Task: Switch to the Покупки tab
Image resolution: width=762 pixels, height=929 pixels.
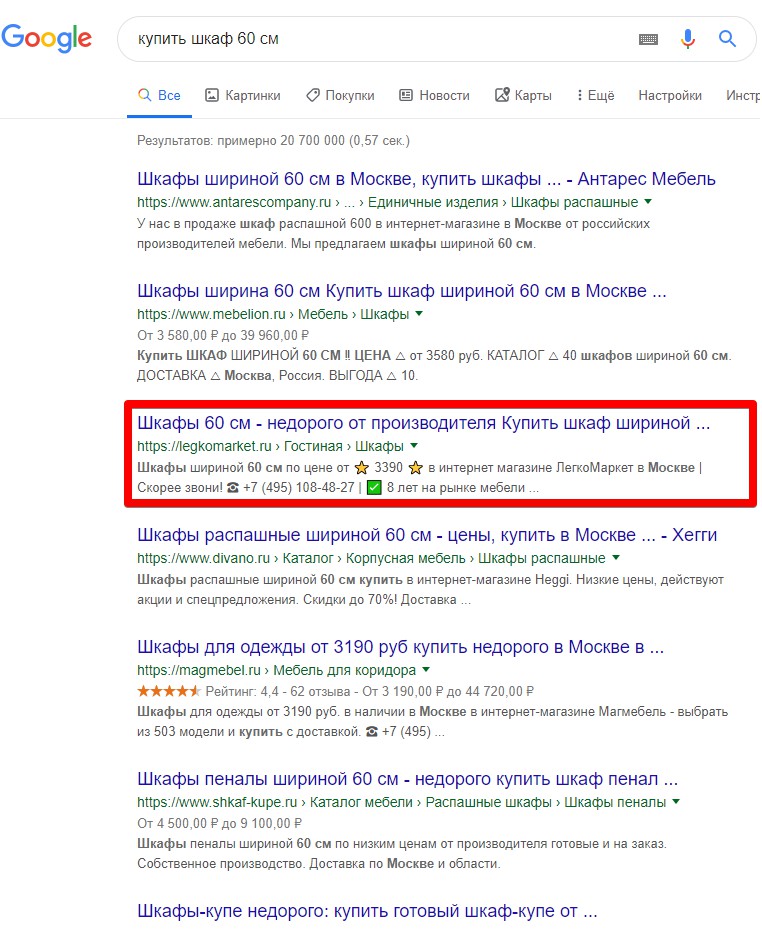Action: (340, 95)
